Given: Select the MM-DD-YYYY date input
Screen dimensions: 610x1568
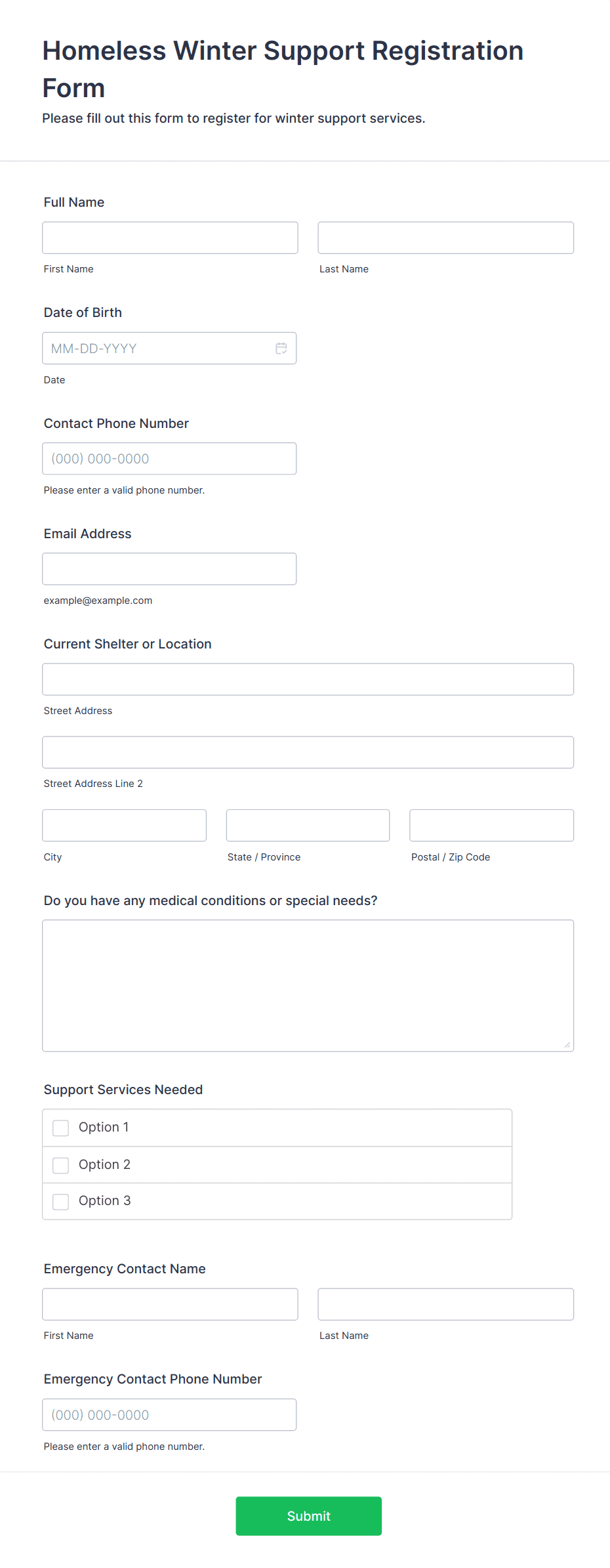Looking at the screenshot, I should tap(157, 348).
